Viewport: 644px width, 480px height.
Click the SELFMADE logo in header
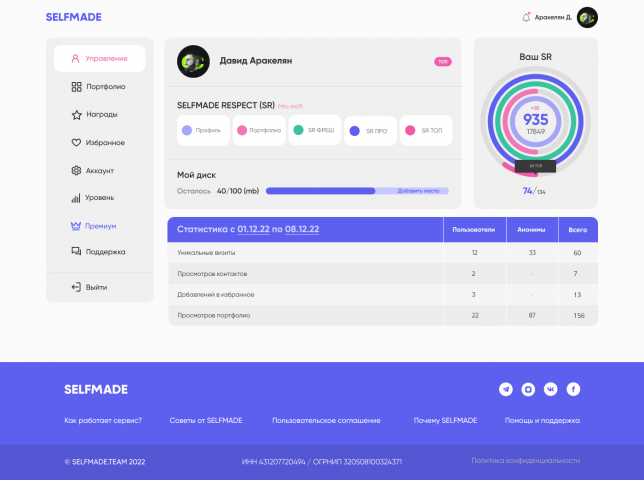[74, 17]
